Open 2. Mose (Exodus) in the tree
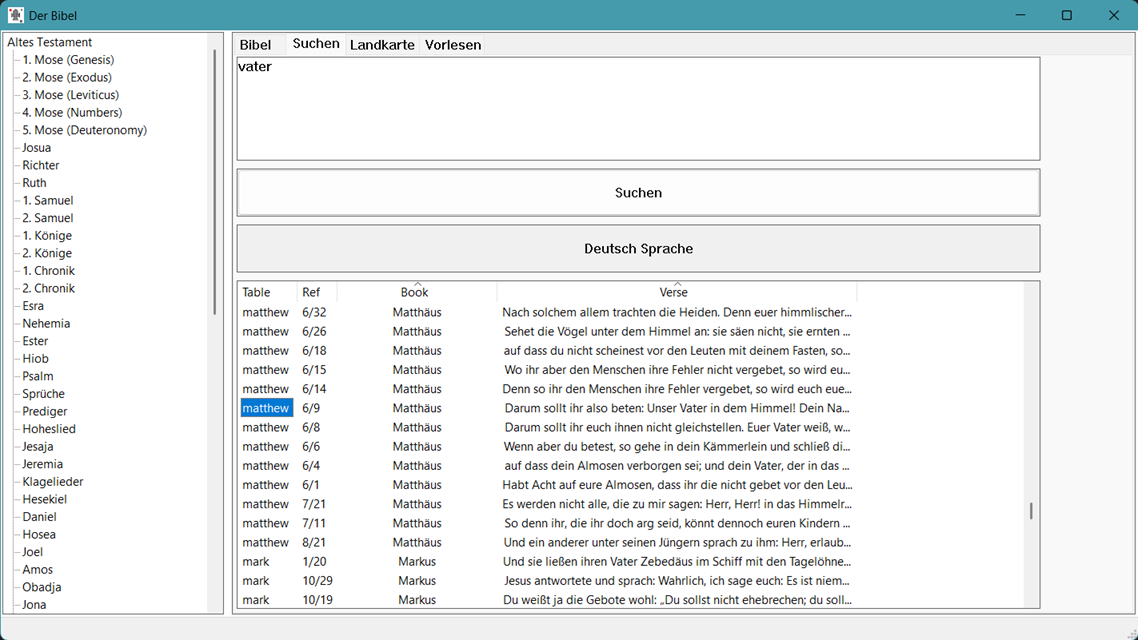Screen dimensions: 1138x640 click(67, 78)
